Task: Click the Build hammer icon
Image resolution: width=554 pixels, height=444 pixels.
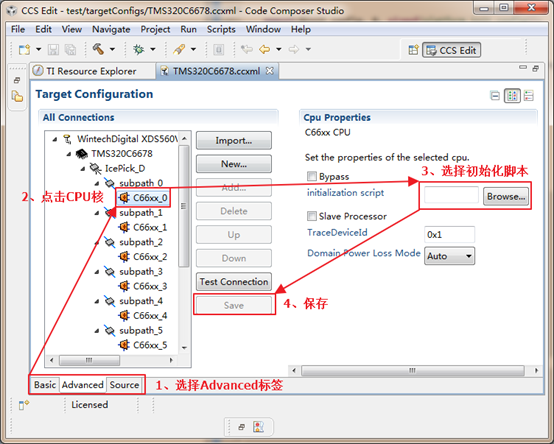Action: click(98, 49)
